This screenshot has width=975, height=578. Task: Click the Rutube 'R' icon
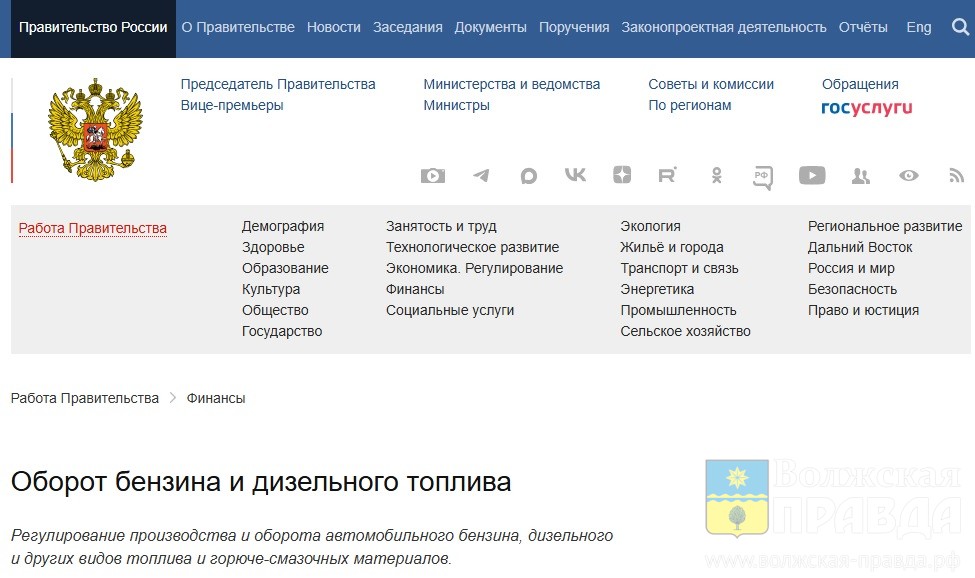tap(667, 176)
